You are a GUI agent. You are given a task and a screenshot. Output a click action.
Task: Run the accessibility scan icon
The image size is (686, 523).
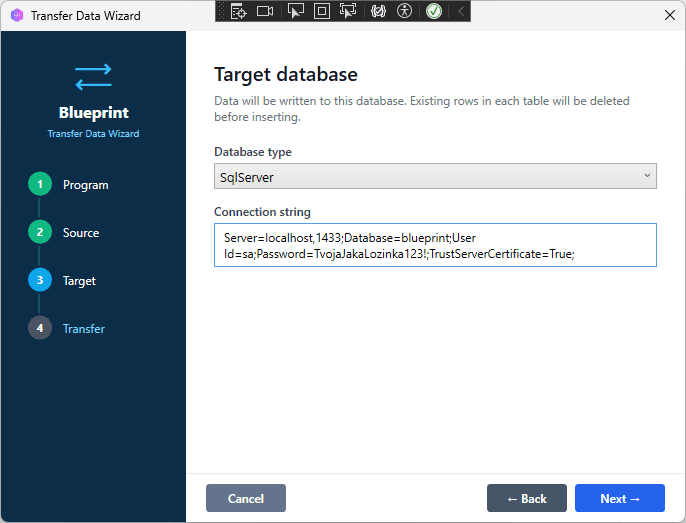[x=404, y=11]
